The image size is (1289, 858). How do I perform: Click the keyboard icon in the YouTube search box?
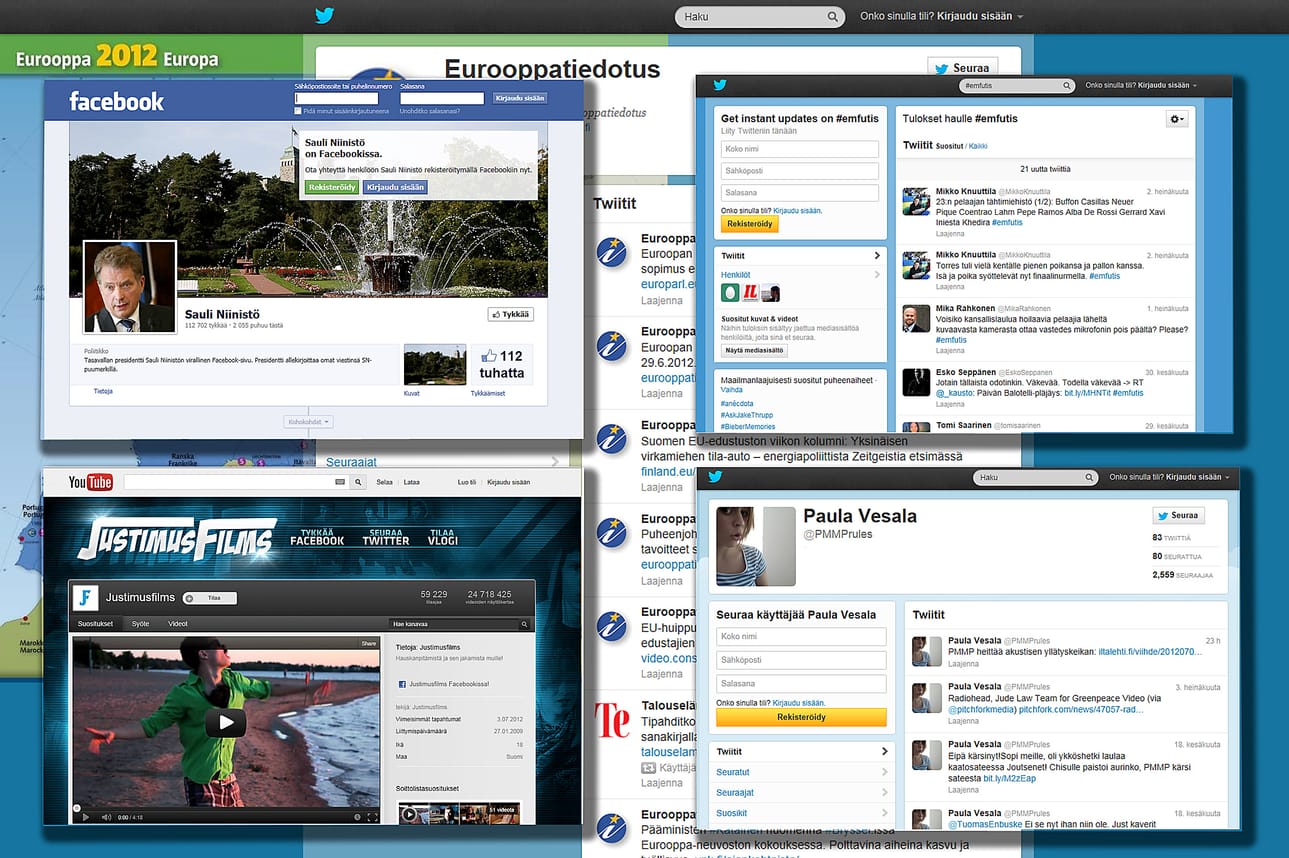click(x=339, y=482)
